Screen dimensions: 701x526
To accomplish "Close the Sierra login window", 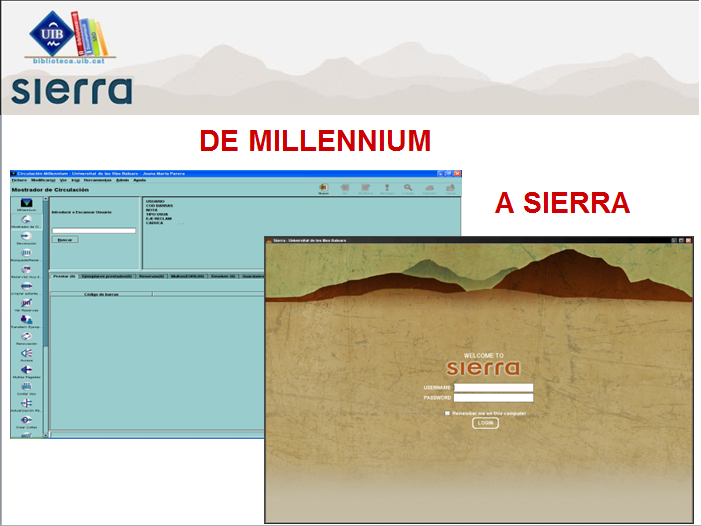I will point(688,240).
